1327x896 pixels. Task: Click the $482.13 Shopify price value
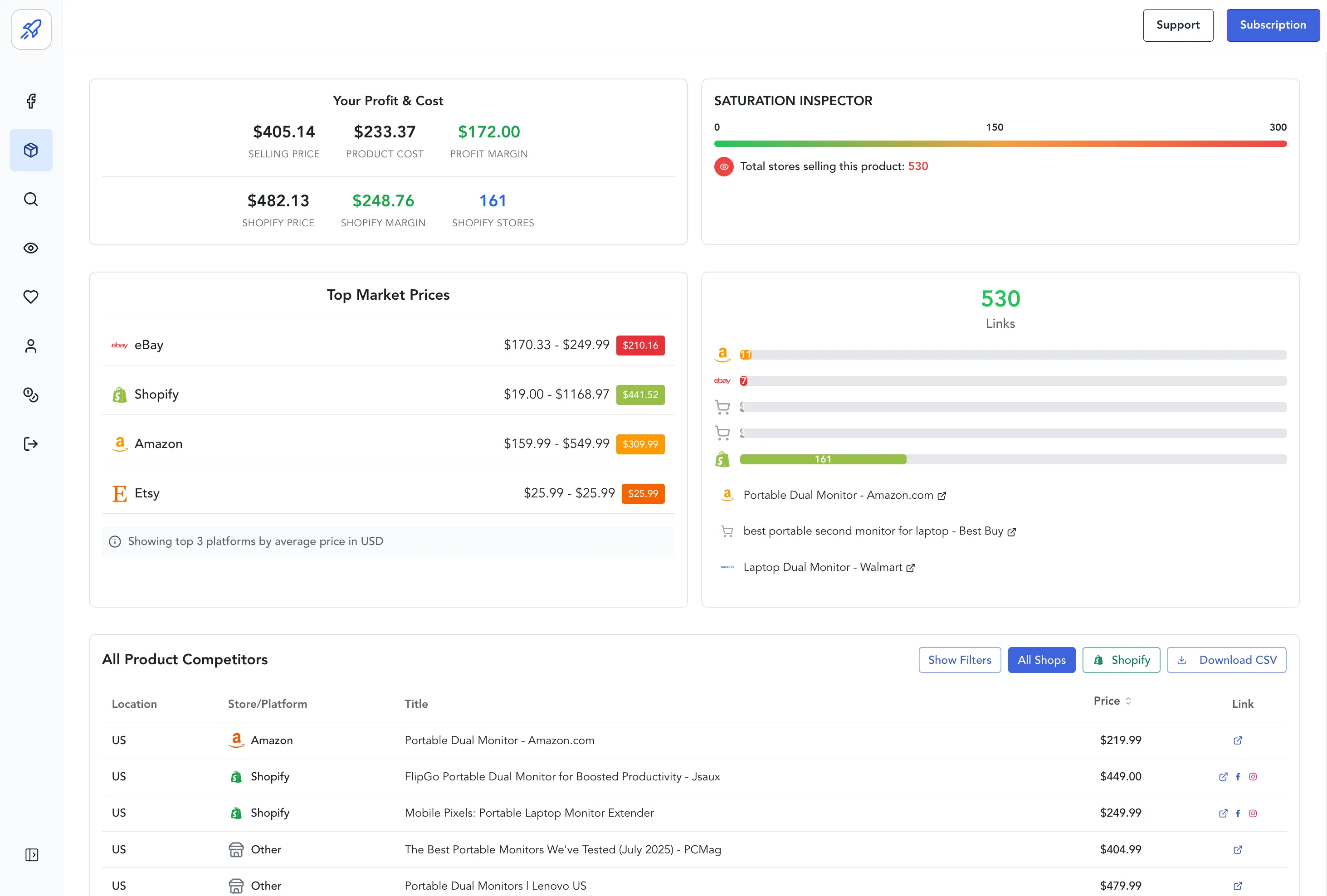coord(278,201)
